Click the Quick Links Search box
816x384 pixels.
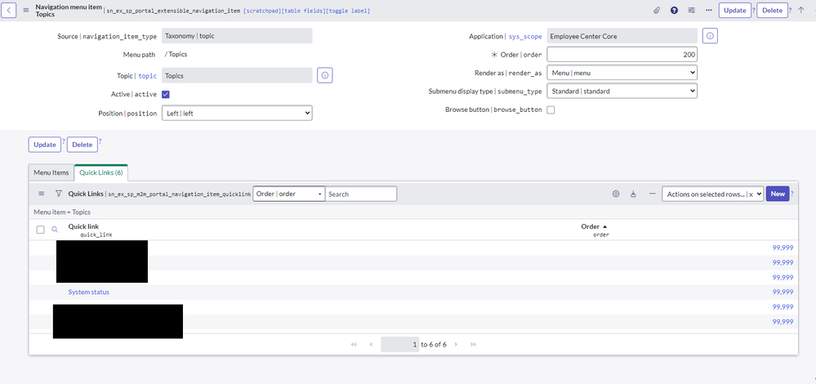click(x=361, y=194)
